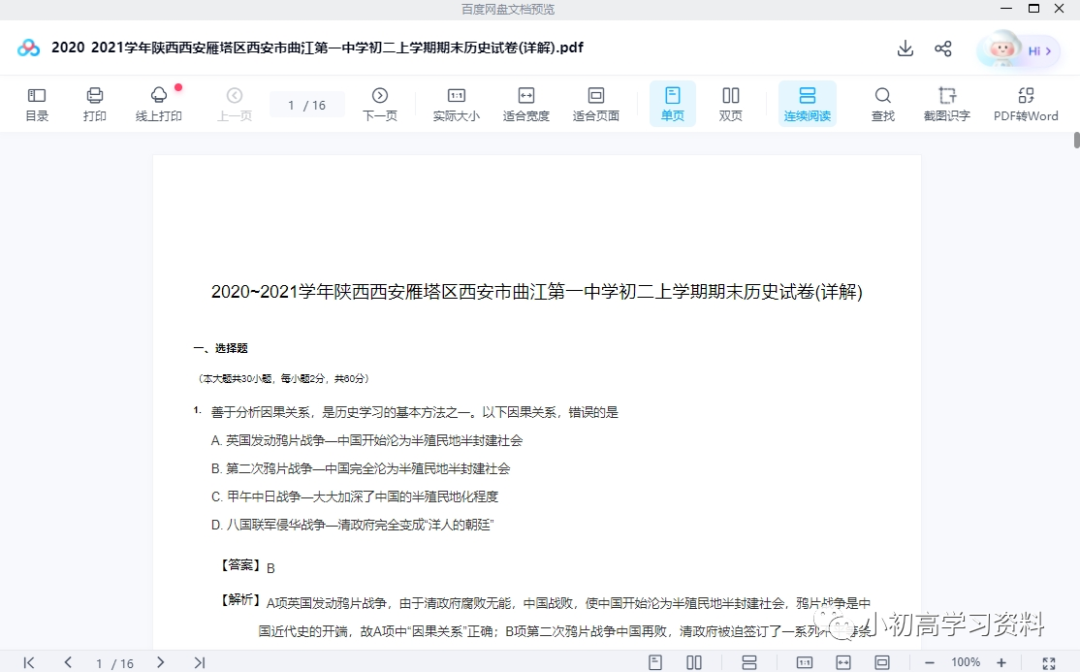
Task: Click the bottom bar page number field
Action: (114, 663)
